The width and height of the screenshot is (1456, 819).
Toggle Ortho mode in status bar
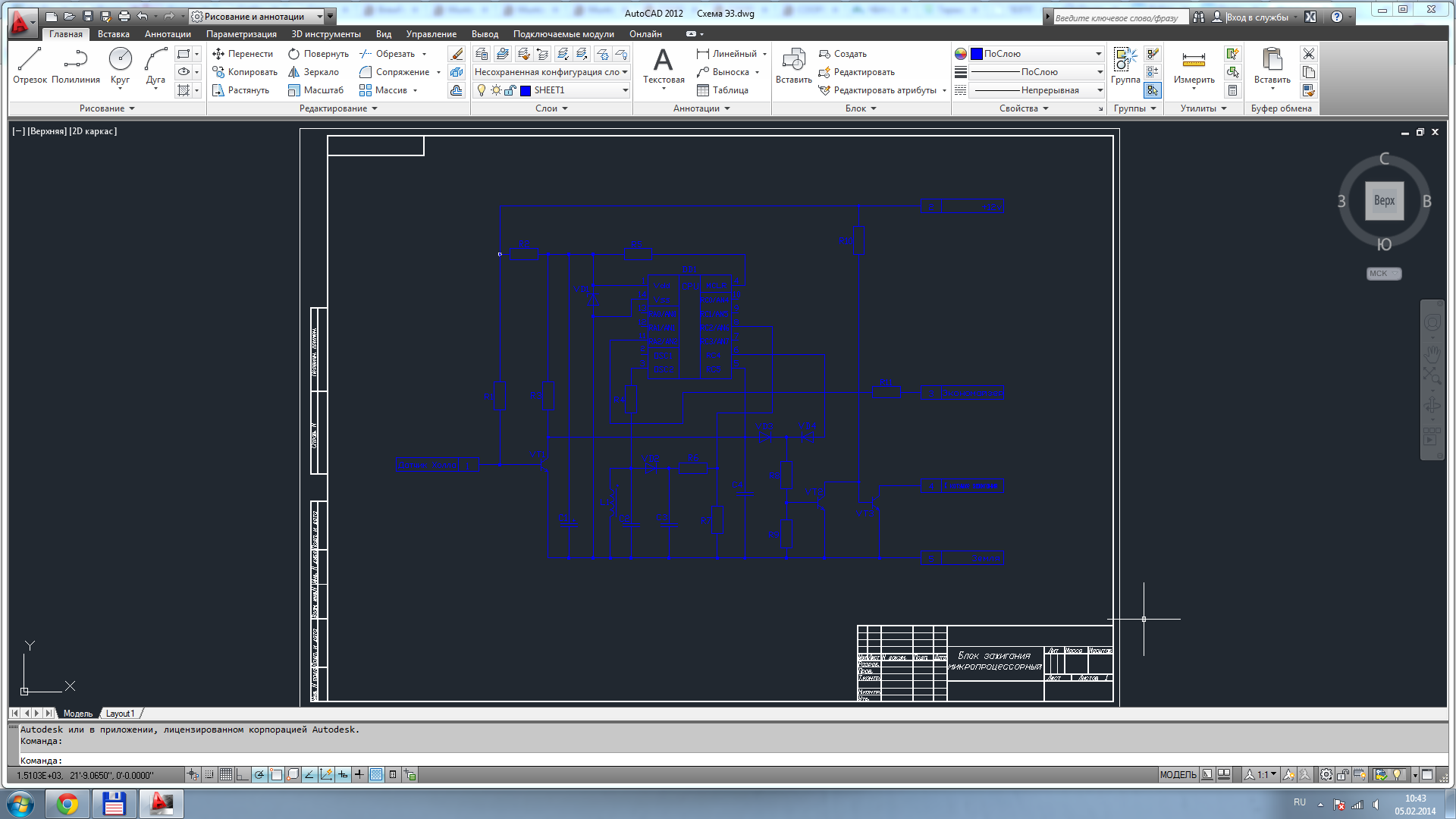pos(243,774)
